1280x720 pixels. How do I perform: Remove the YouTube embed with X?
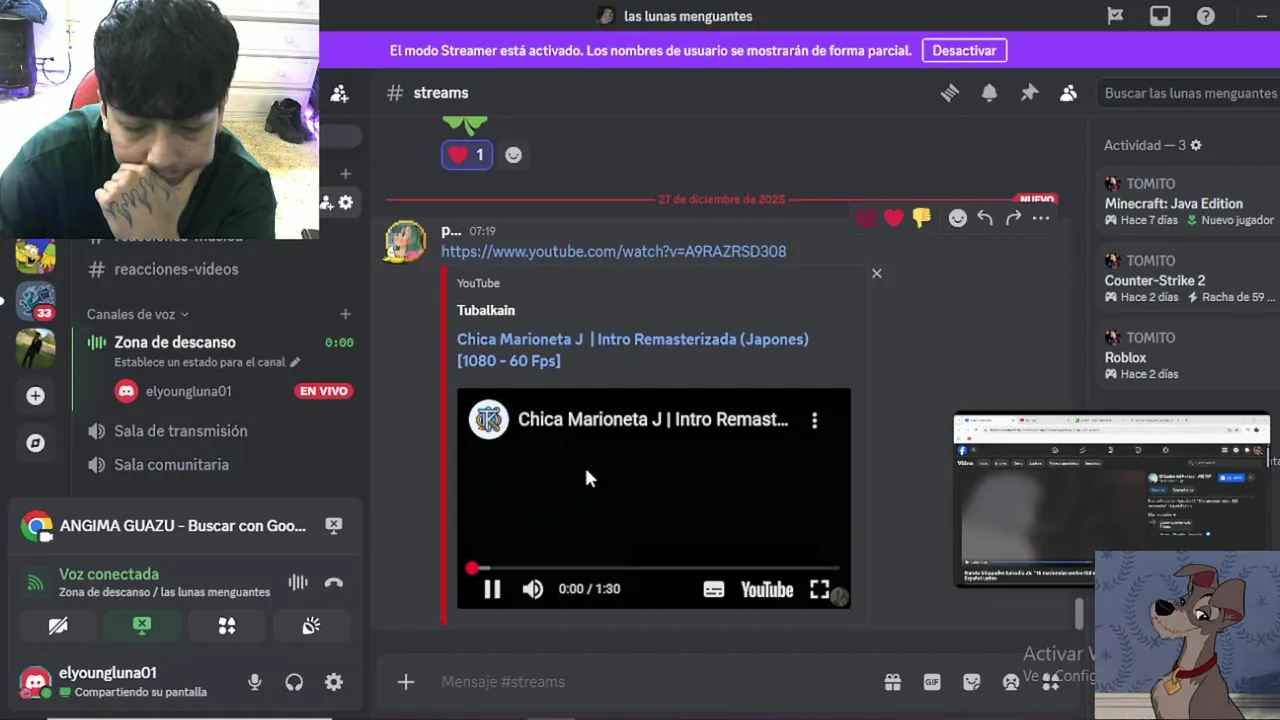(877, 273)
